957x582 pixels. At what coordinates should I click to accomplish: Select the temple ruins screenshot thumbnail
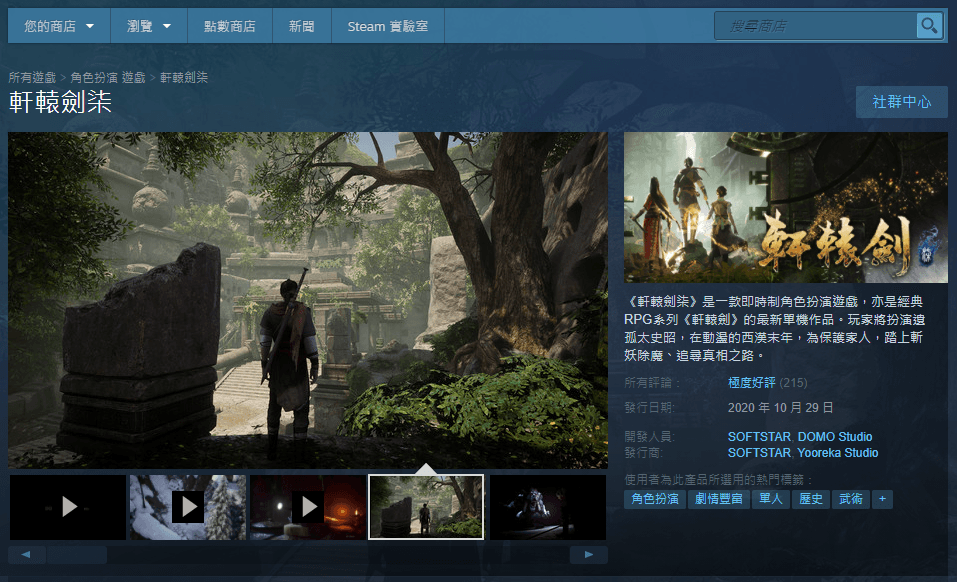pyautogui.click(x=426, y=507)
